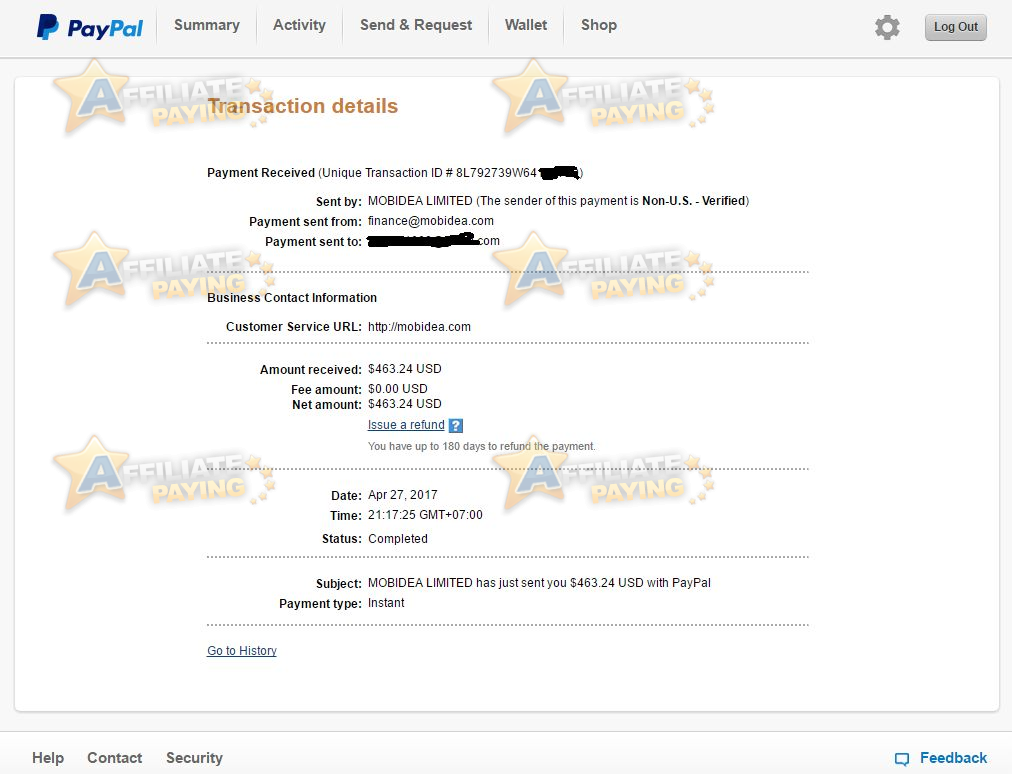Click the help question mark next to Issue a refund
The width and height of the screenshot is (1012, 774).
click(x=456, y=425)
